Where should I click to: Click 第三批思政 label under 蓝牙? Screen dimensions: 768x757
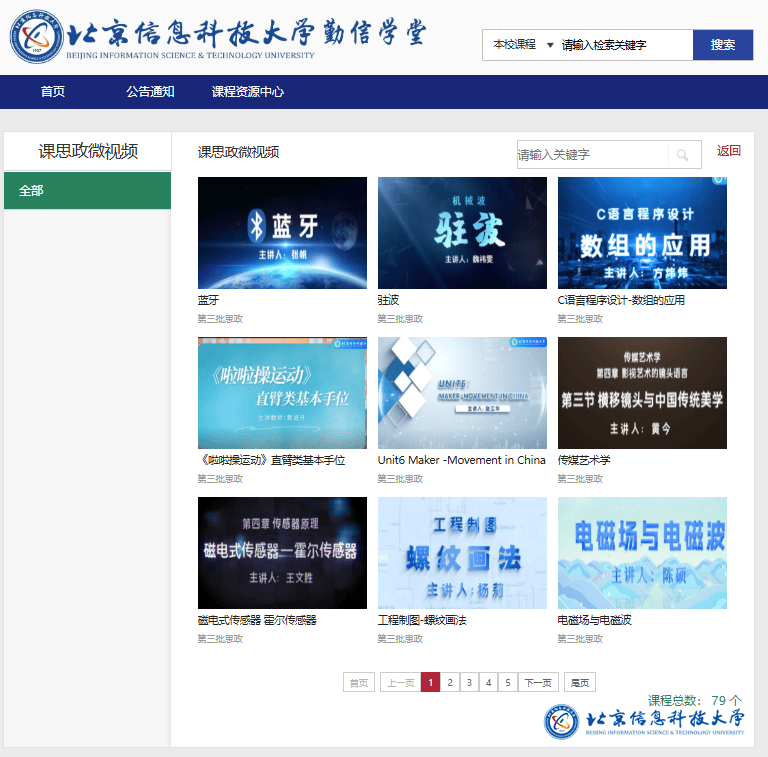point(220,319)
